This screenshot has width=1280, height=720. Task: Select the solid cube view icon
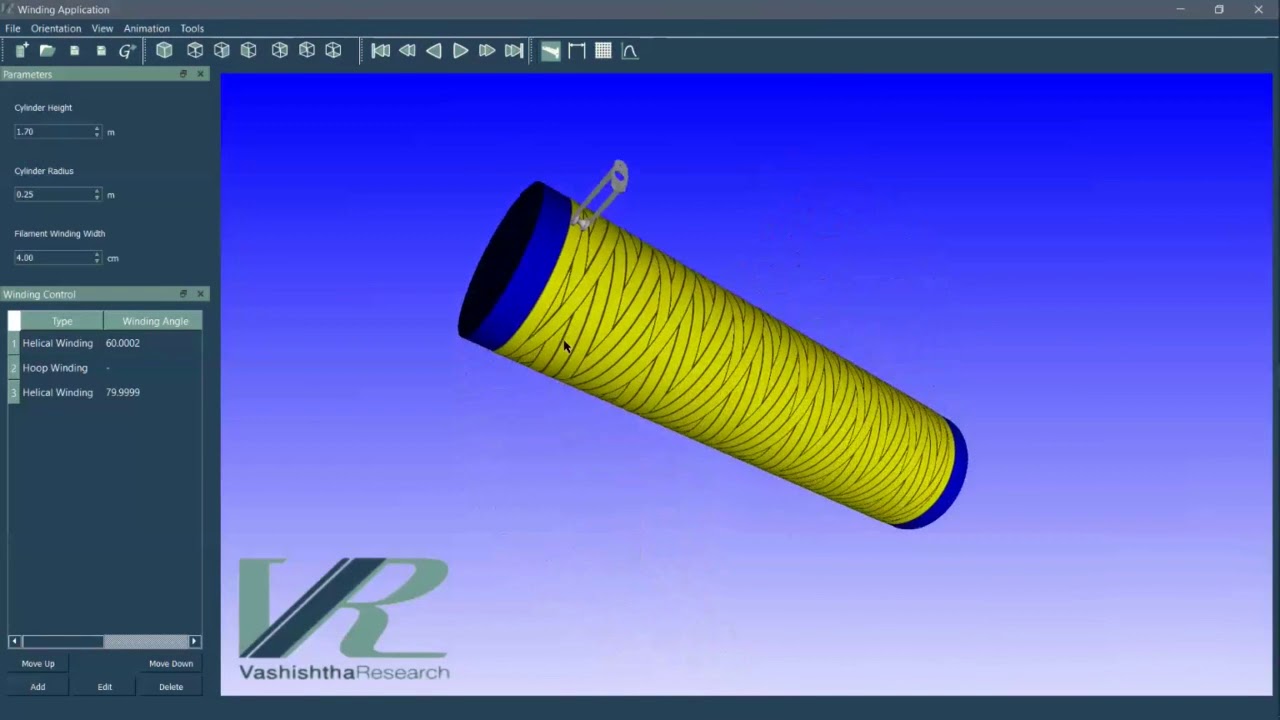tap(164, 50)
